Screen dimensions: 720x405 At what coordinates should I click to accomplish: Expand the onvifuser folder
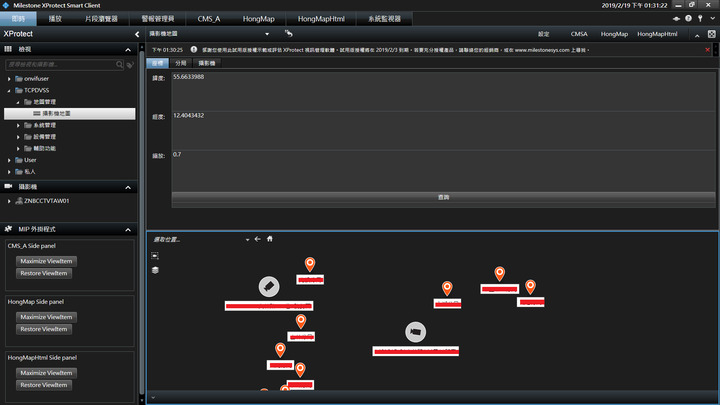coord(8,78)
